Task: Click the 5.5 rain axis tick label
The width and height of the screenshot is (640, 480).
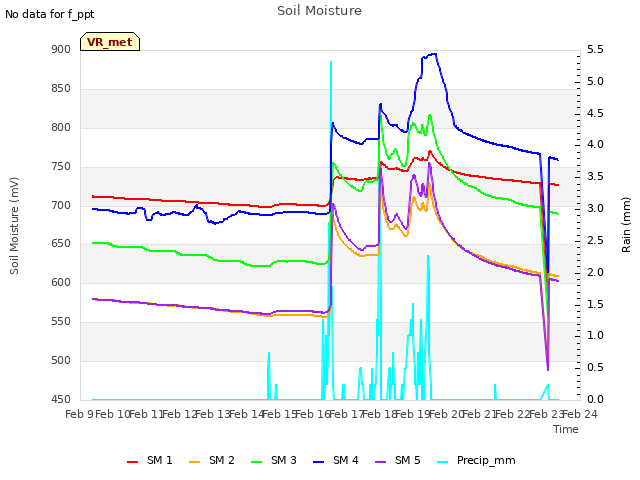Action: 595,49
